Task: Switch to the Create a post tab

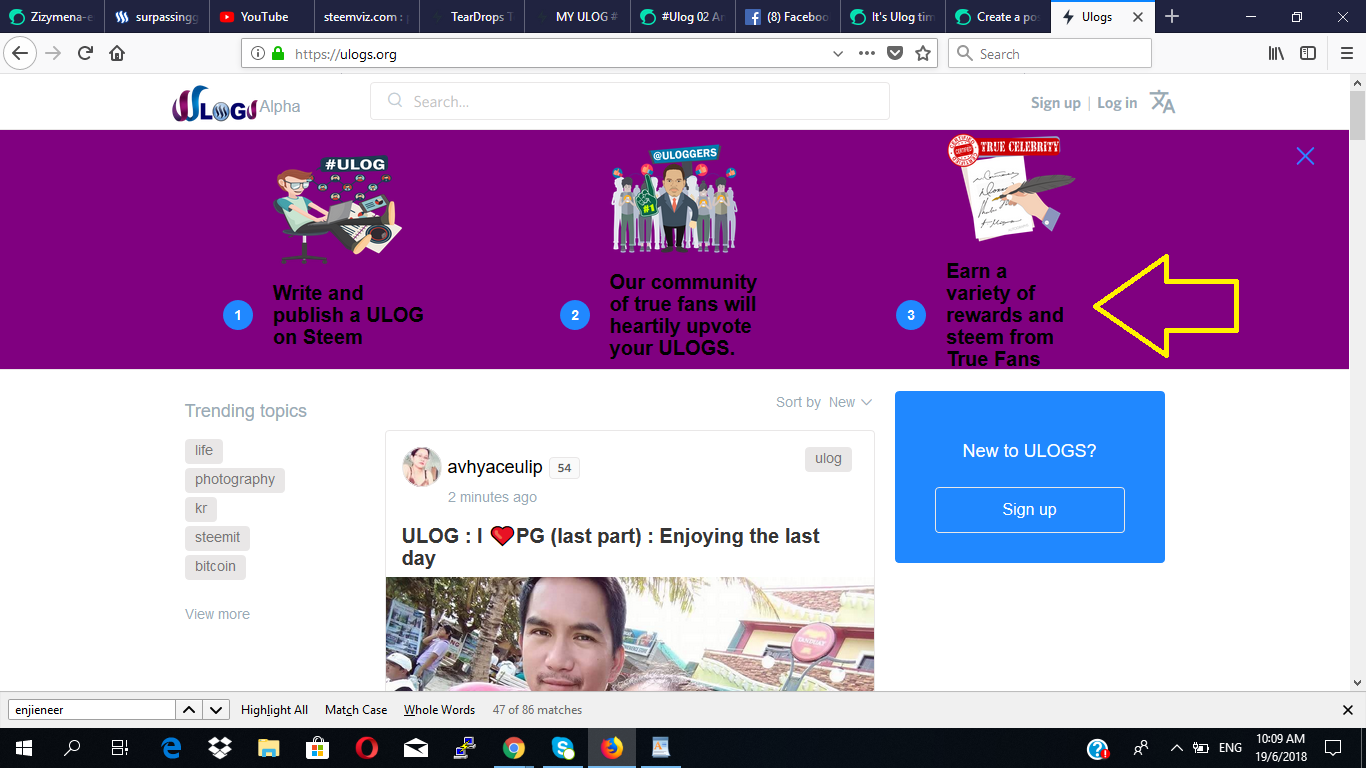Action: point(997,17)
